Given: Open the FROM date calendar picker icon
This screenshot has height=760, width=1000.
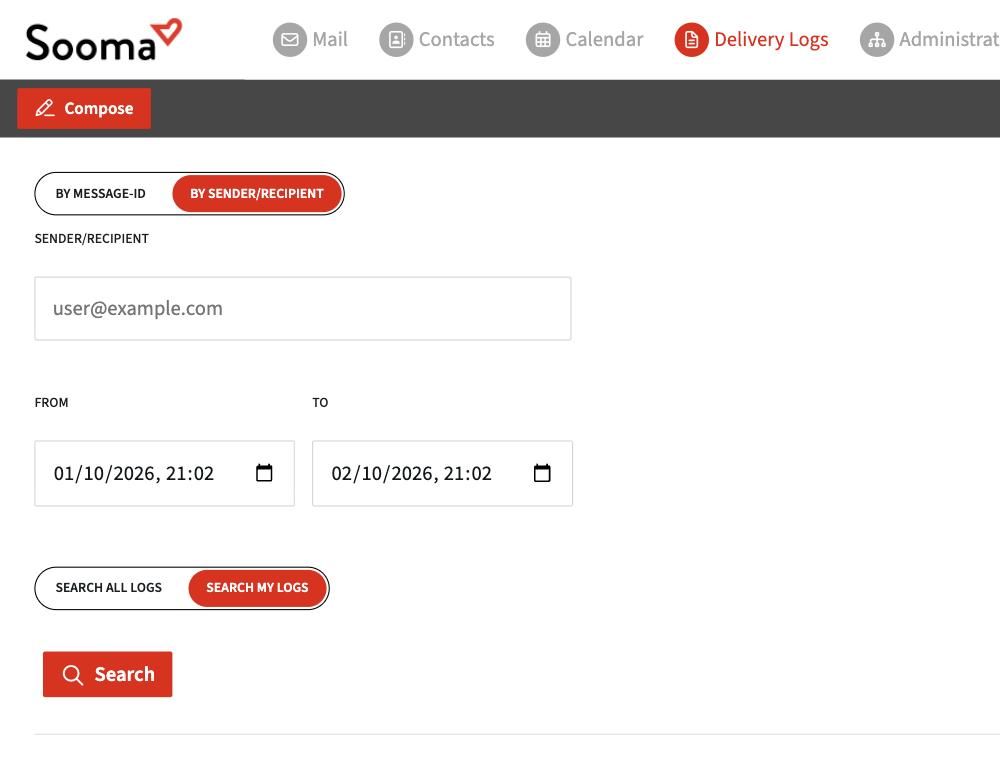Looking at the screenshot, I should pyautogui.click(x=264, y=473).
